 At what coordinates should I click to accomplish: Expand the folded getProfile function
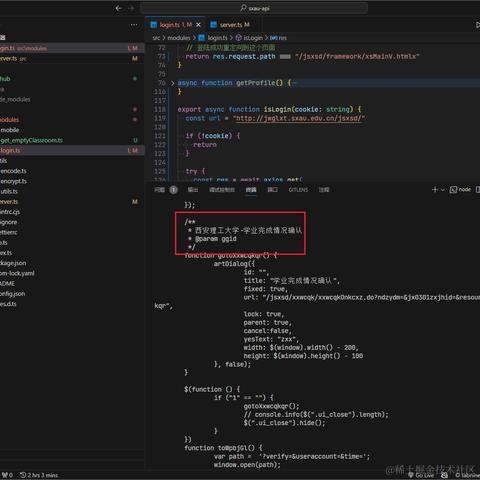tap(173, 83)
